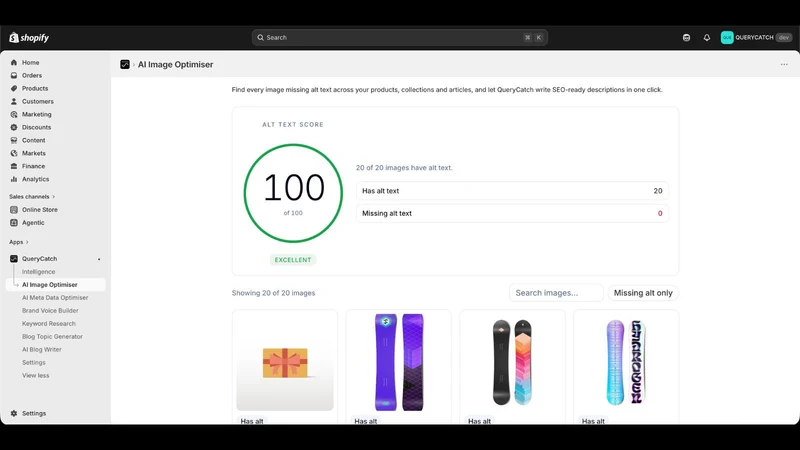The height and width of the screenshot is (450, 800).
Task: Click the Agentic channel icon
Action: pos(14,222)
